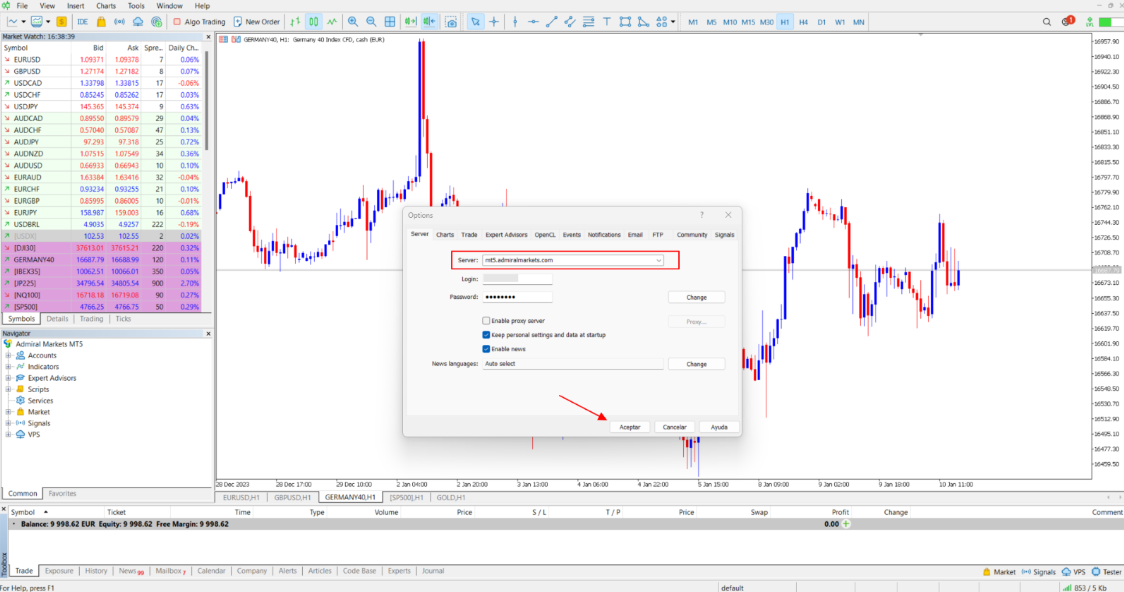
Task: Expand the Indicators node in Navigator
Action: 9,367
